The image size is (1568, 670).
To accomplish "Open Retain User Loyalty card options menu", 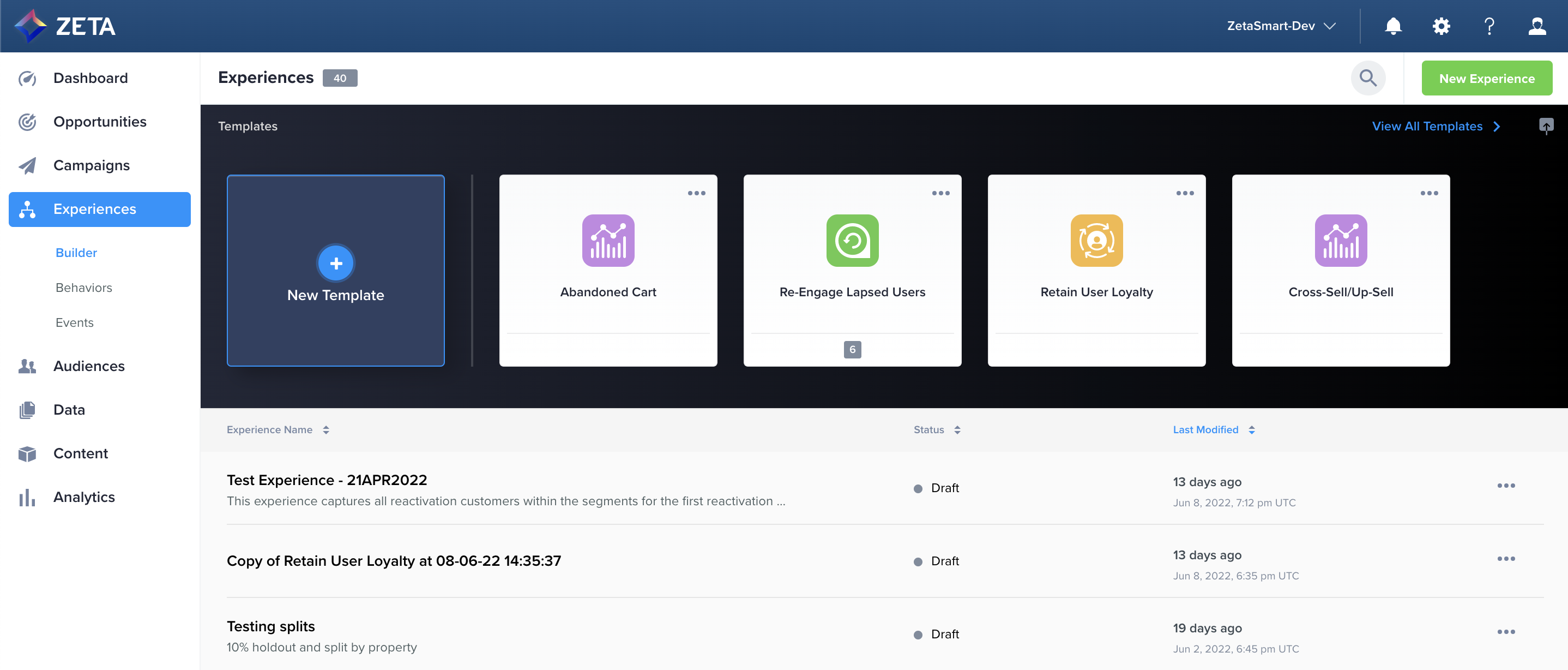I will coord(1185,193).
